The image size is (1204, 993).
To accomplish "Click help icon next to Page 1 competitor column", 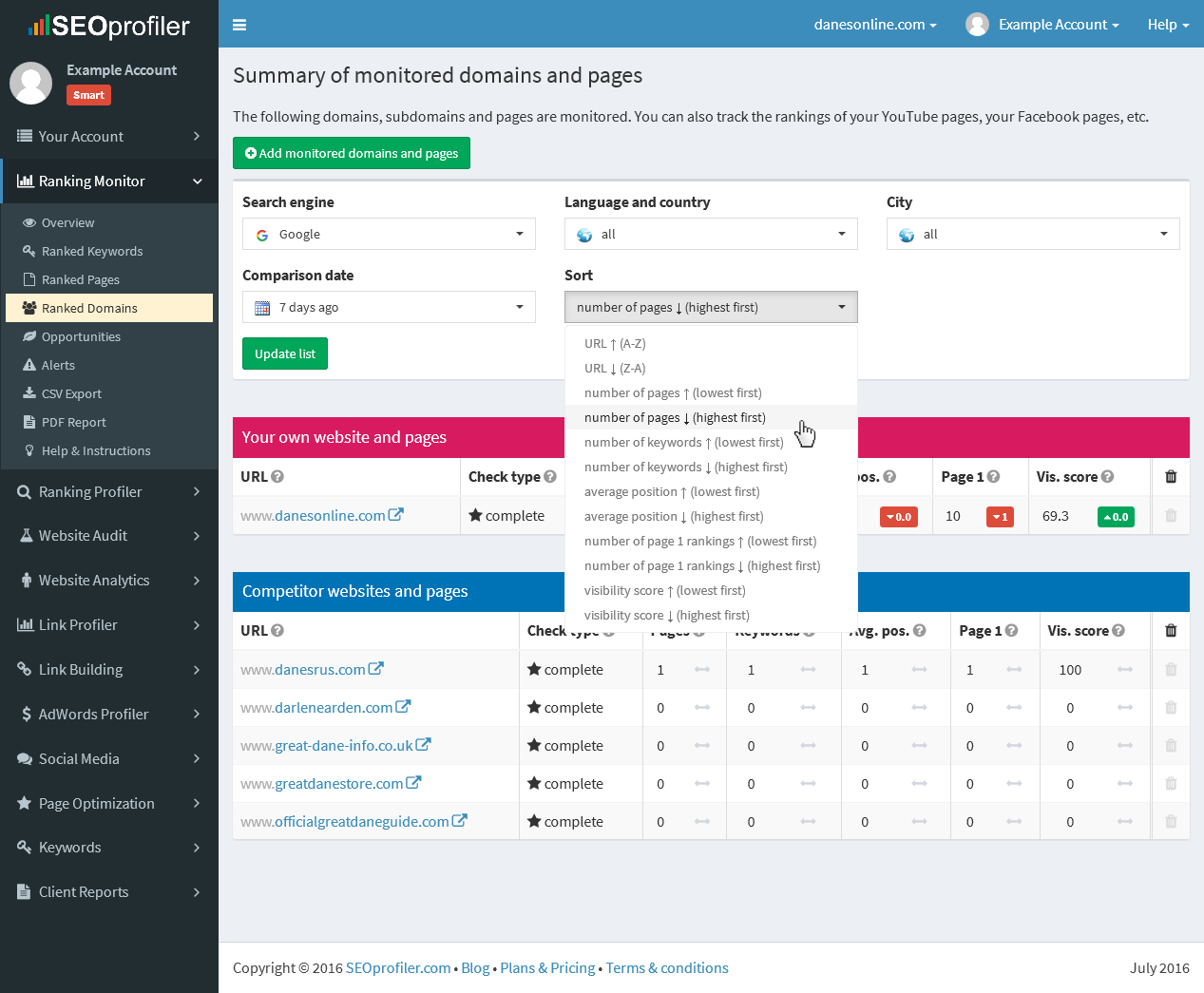I will pyautogui.click(x=1012, y=631).
